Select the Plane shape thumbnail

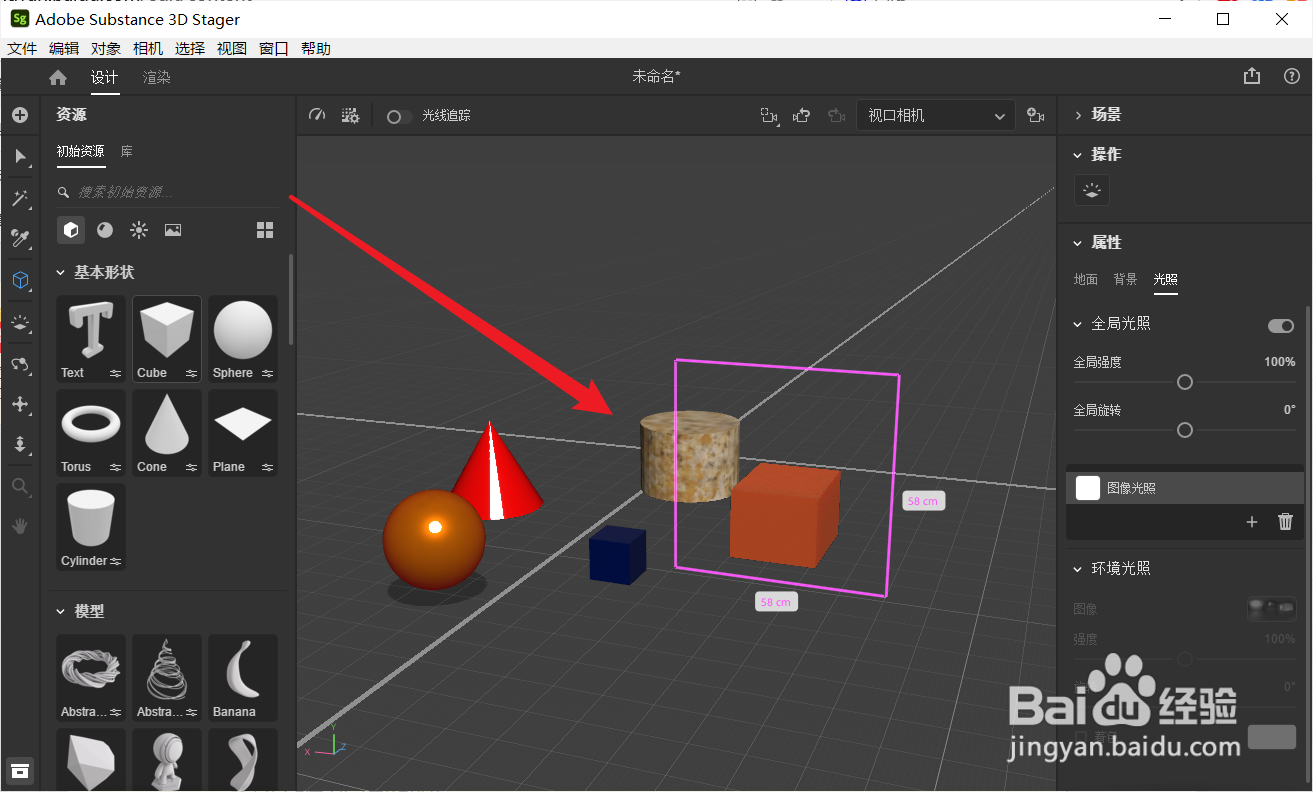(243, 433)
